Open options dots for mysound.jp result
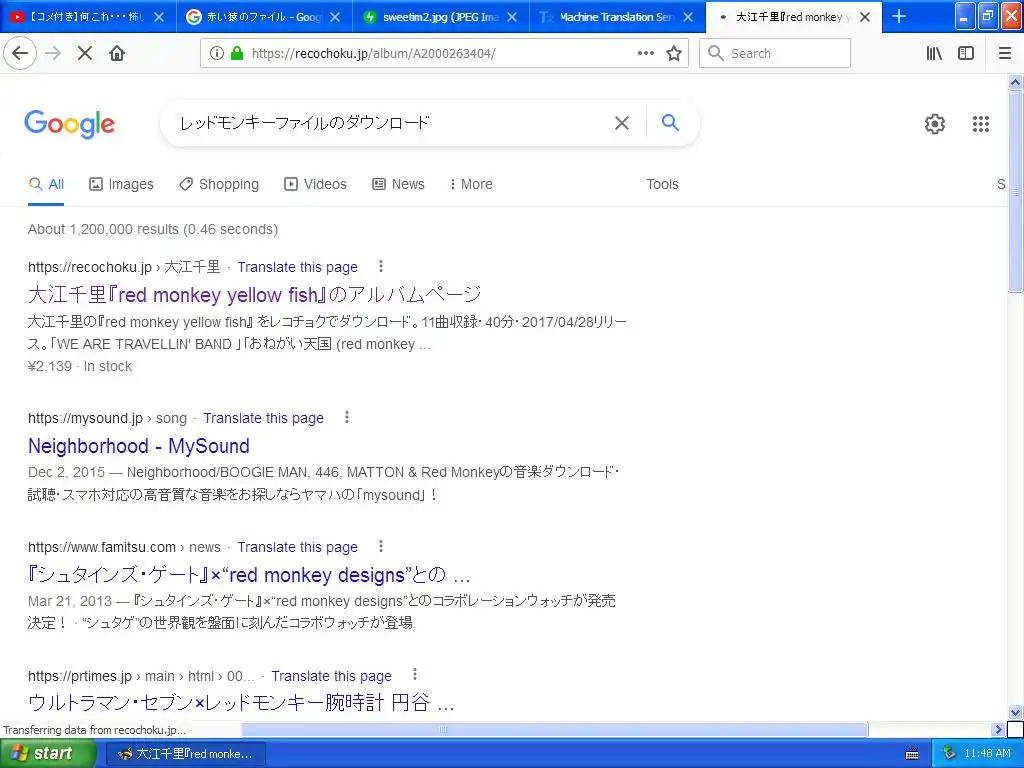Viewport: 1024px width, 768px height. pyautogui.click(x=347, y=417)
